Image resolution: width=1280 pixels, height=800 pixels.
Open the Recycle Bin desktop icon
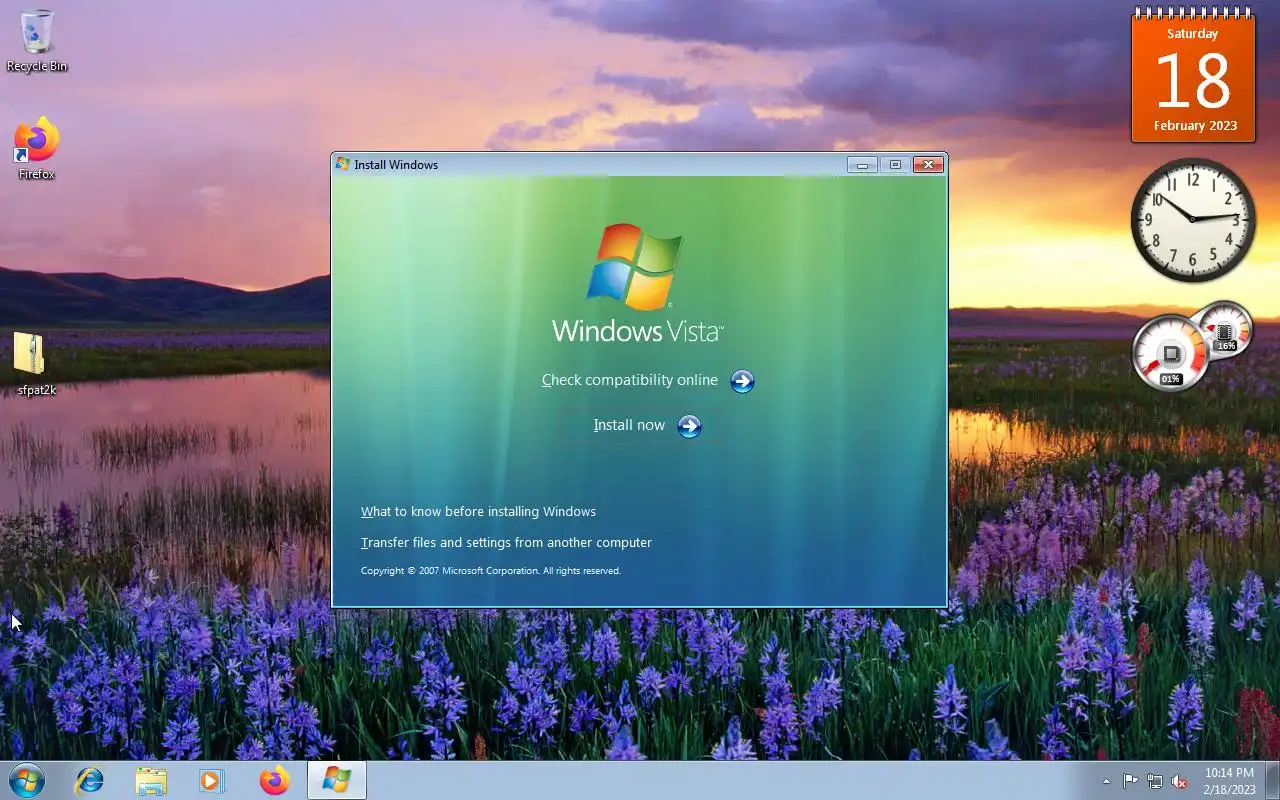coord(37,41)
